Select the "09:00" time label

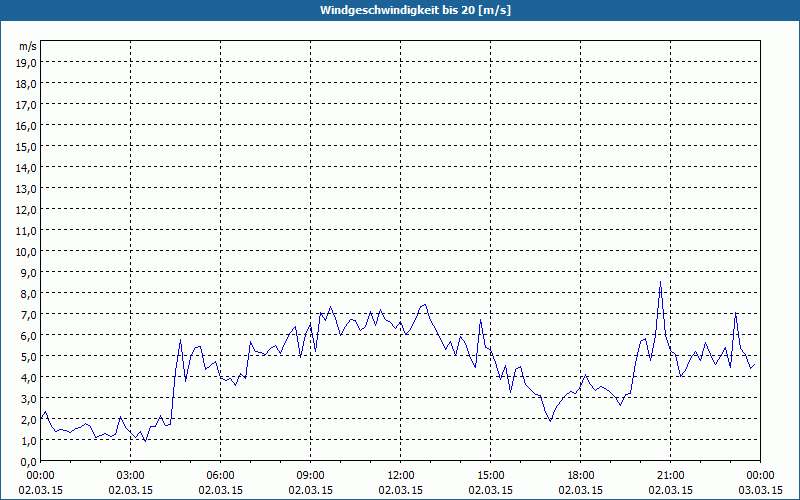[x=310, y=476]
